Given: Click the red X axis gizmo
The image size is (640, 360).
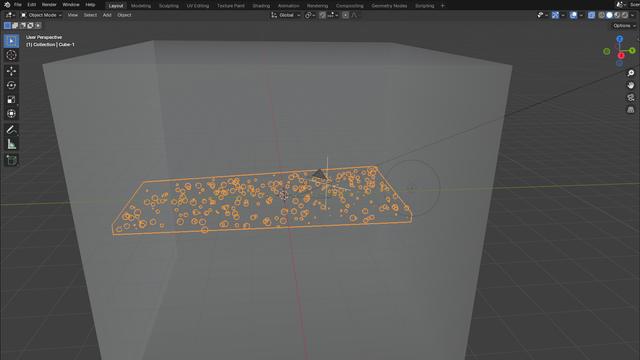Looking at the screenshot, I should 621,56.
